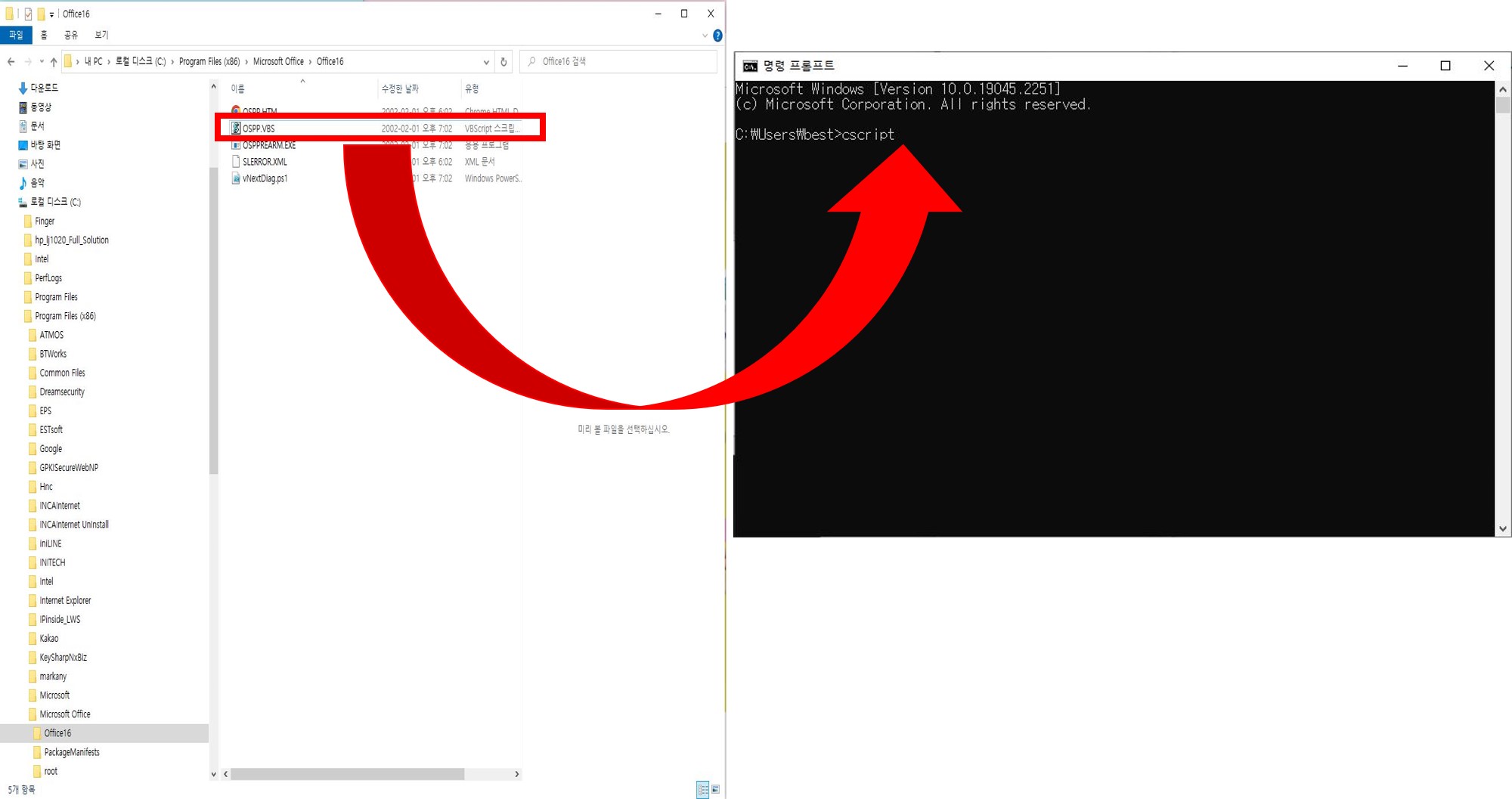This screenshot has height=799, width=1512.
Task: Click 내 PC in the address bar
Action: pos(93,61)
